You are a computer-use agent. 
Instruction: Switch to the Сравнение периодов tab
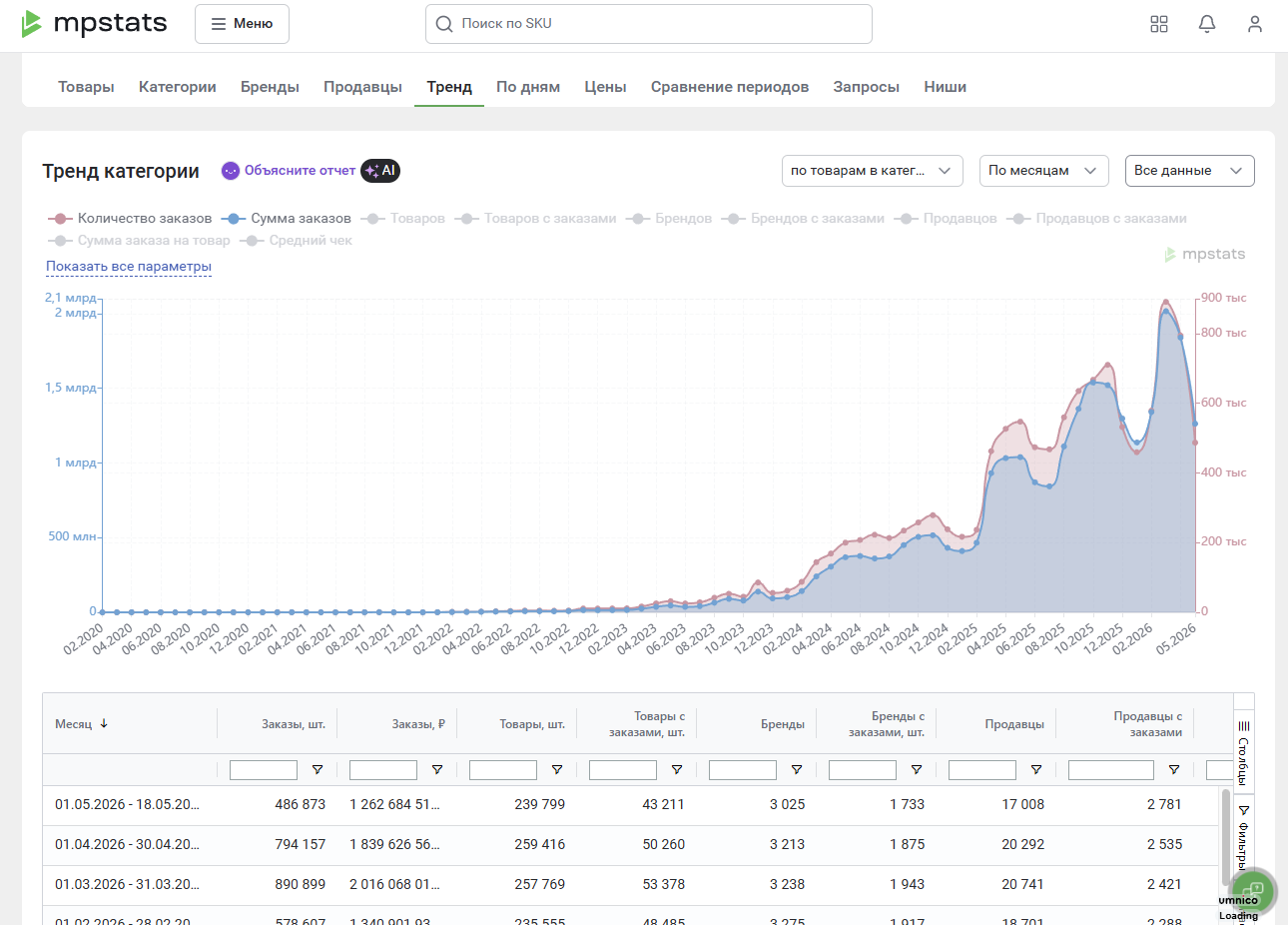point(730,87)
